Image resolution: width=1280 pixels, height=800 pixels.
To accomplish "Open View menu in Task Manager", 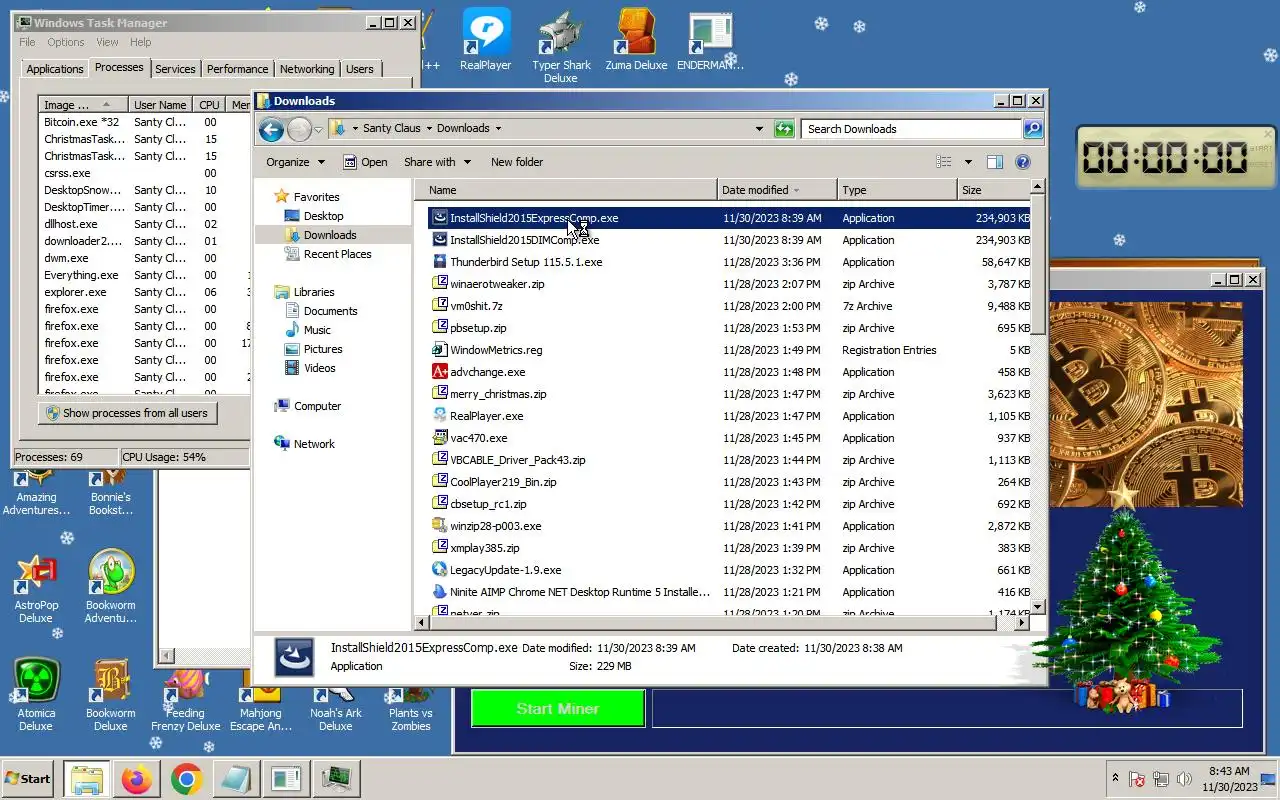I will [x=107, y=42].
